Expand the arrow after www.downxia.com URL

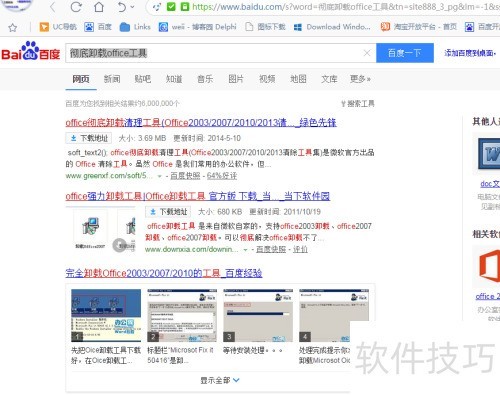(245, 250)
